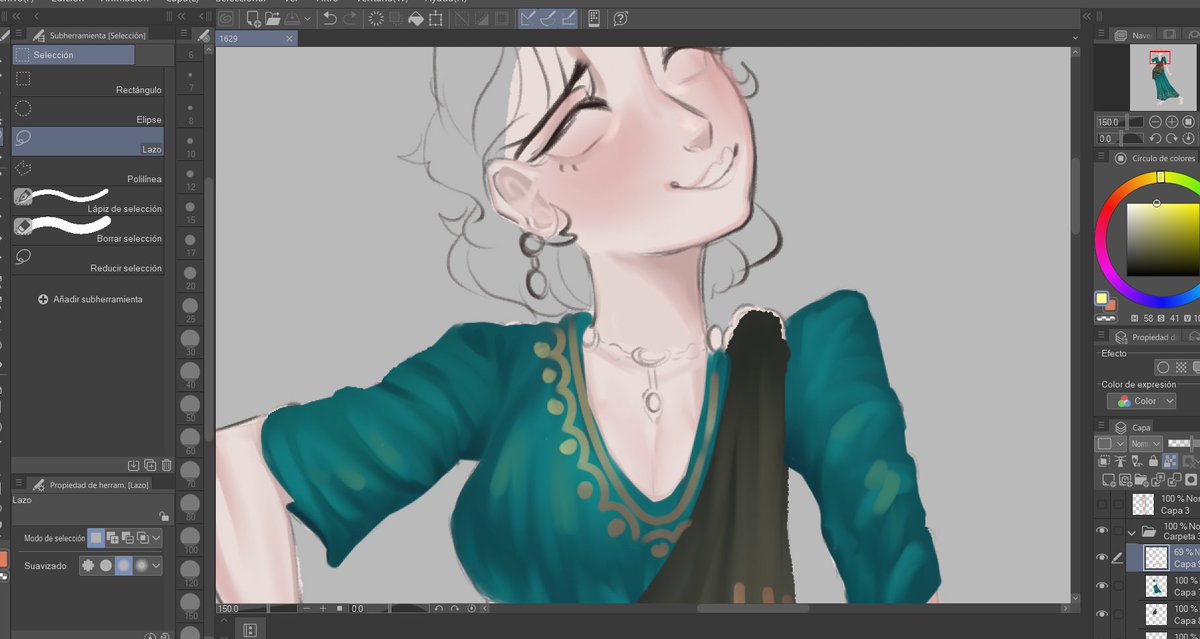Select the Rectángulo selection subtool
The image size is (1200, 639).
click(x=88, y=82)
